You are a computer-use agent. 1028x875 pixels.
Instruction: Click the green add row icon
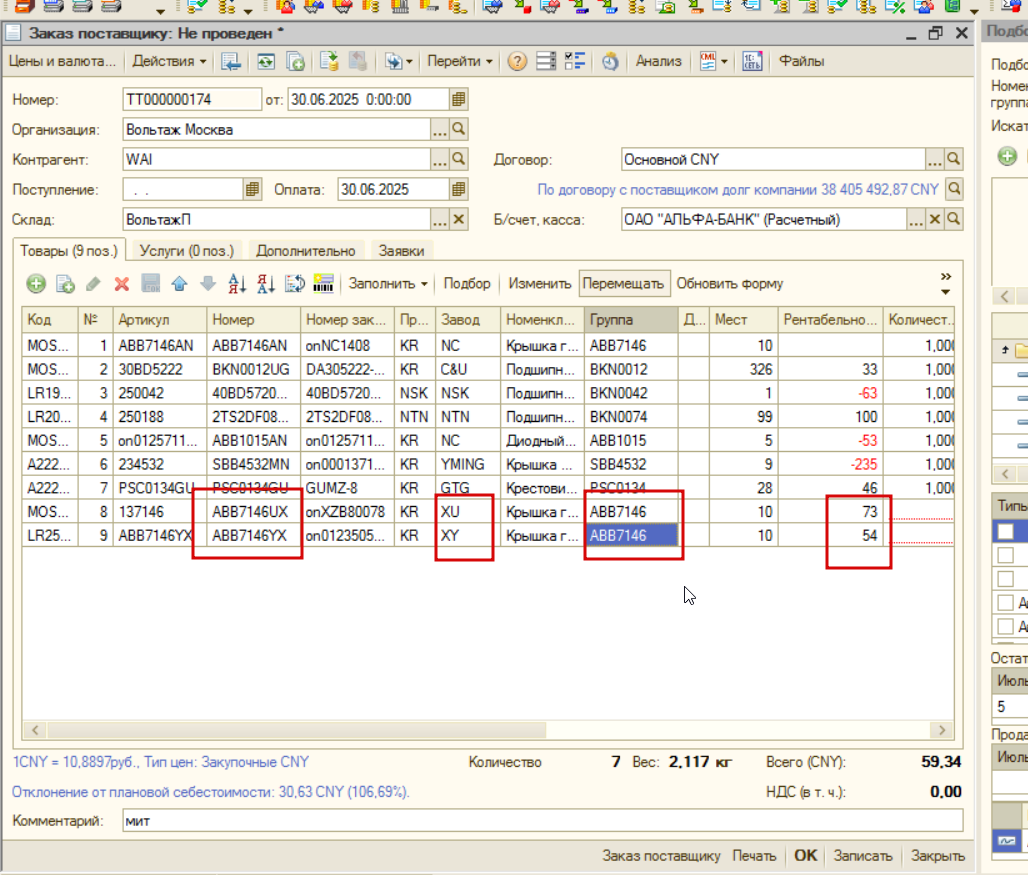tap(36, 284)
